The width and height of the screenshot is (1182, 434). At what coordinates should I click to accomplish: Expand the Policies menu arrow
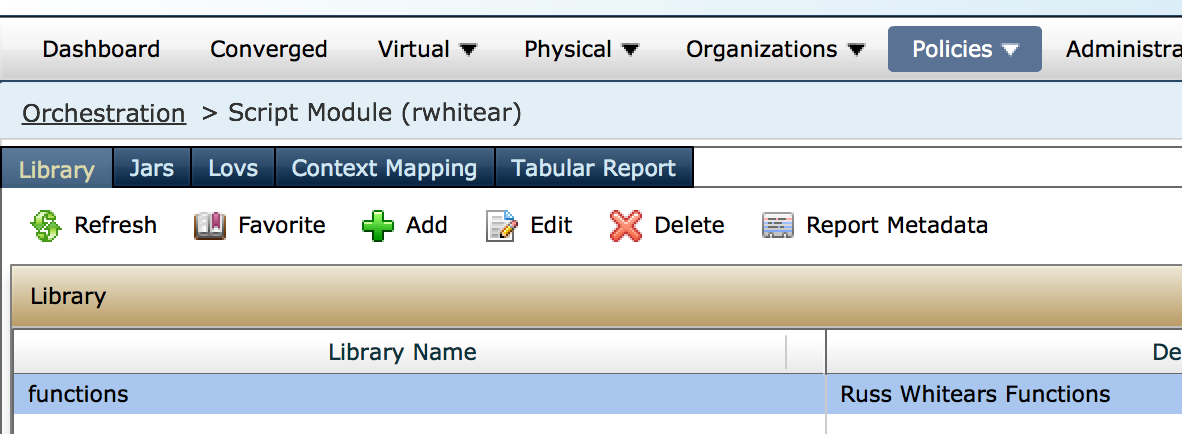tap(1010, 50)
